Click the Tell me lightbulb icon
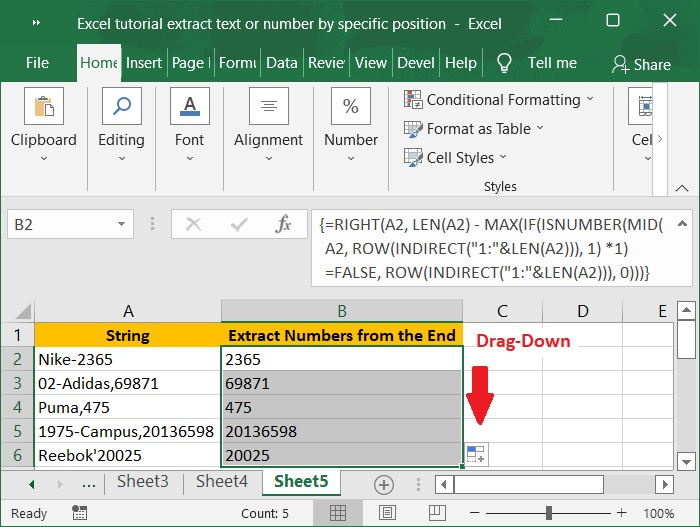The image size is (700, 527). [504, 63]
